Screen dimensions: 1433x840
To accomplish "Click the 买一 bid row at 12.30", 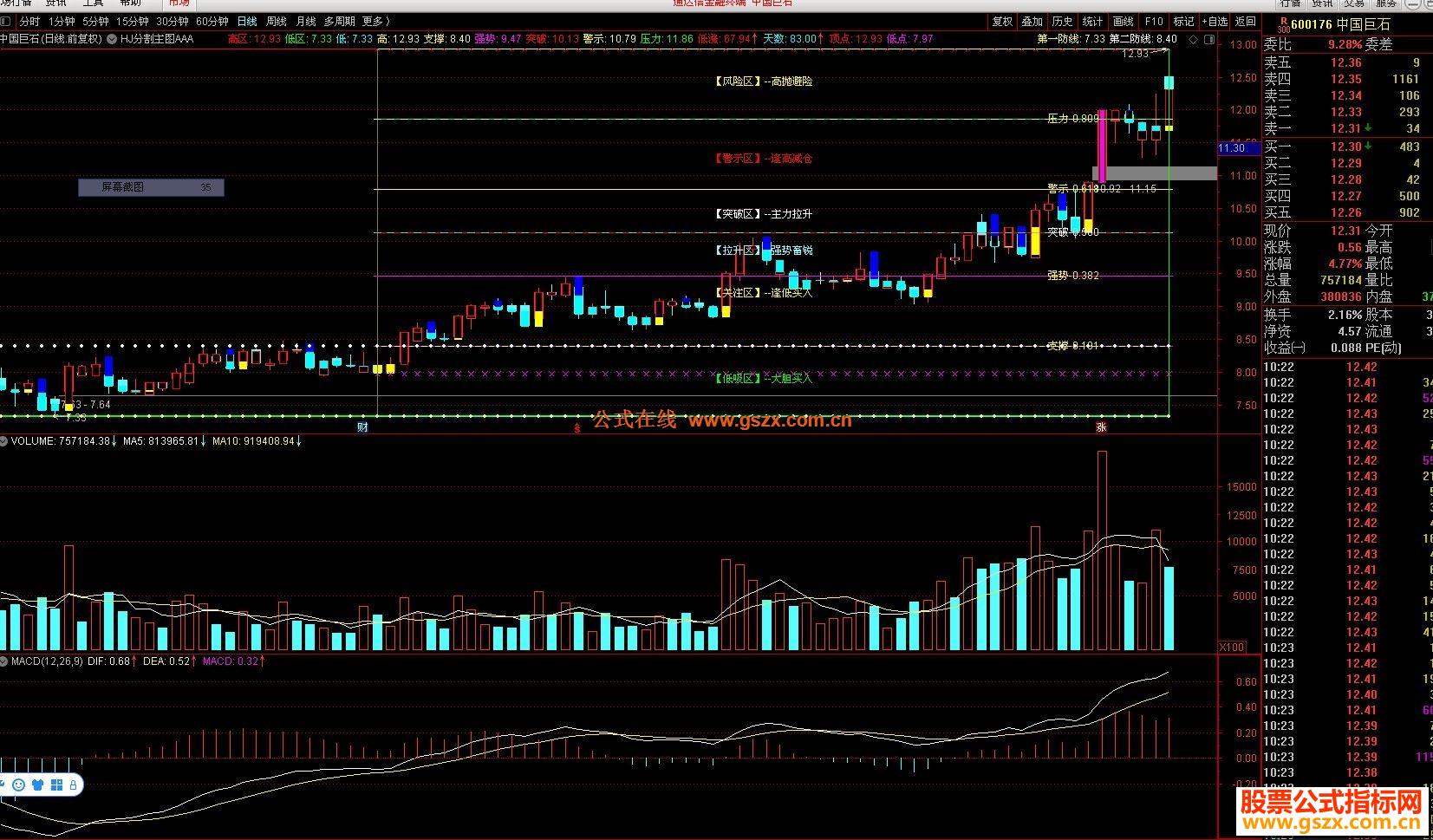I will (x=1342, y=147).
